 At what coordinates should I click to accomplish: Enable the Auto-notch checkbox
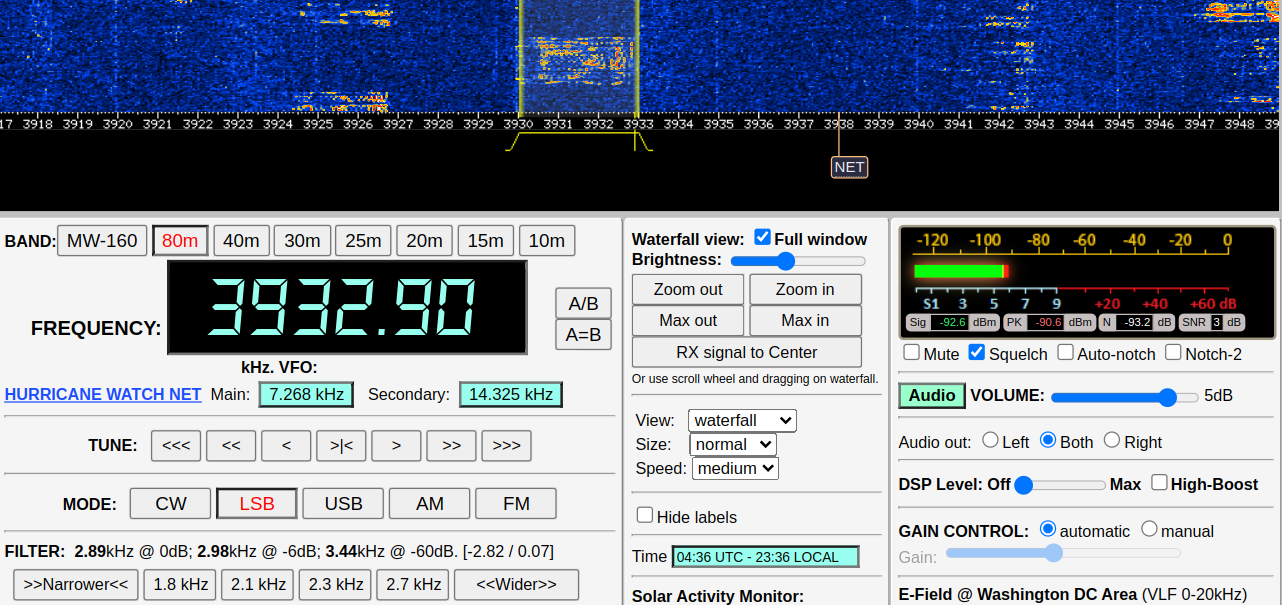point(1066,353)
